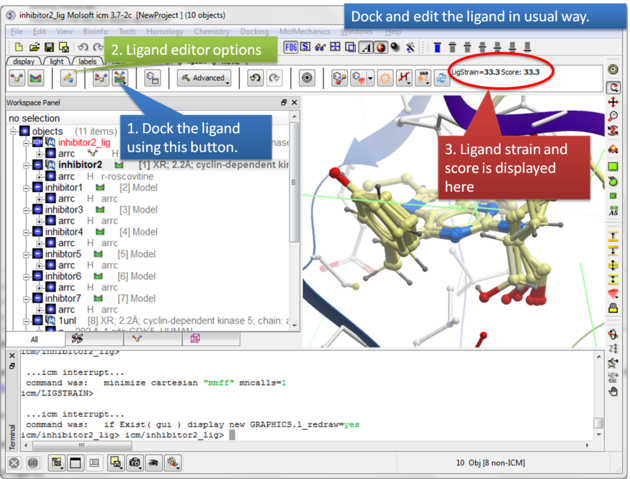Click the FOG display toolbar icon

[294, 47]
